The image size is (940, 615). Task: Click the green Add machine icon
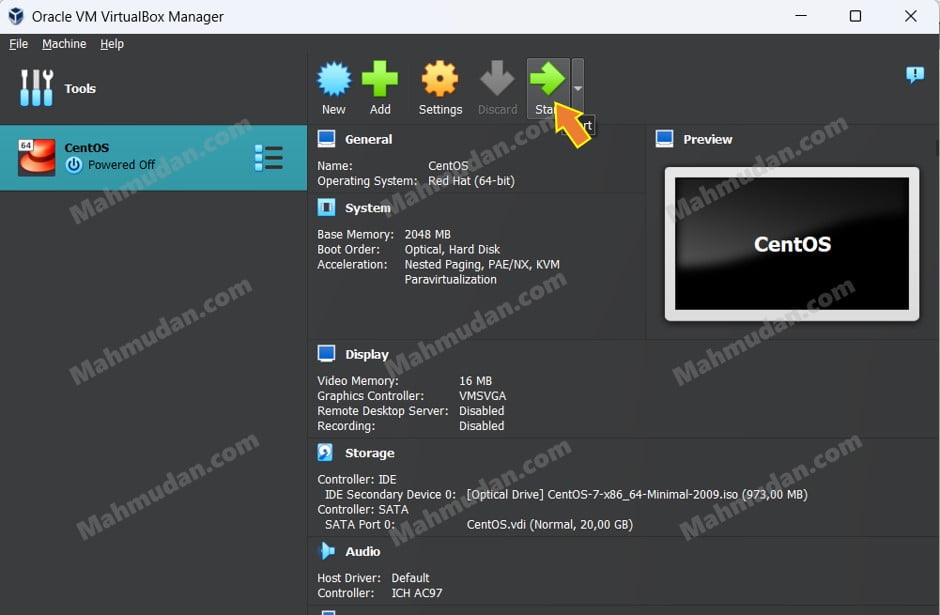(x=380, y=79)
